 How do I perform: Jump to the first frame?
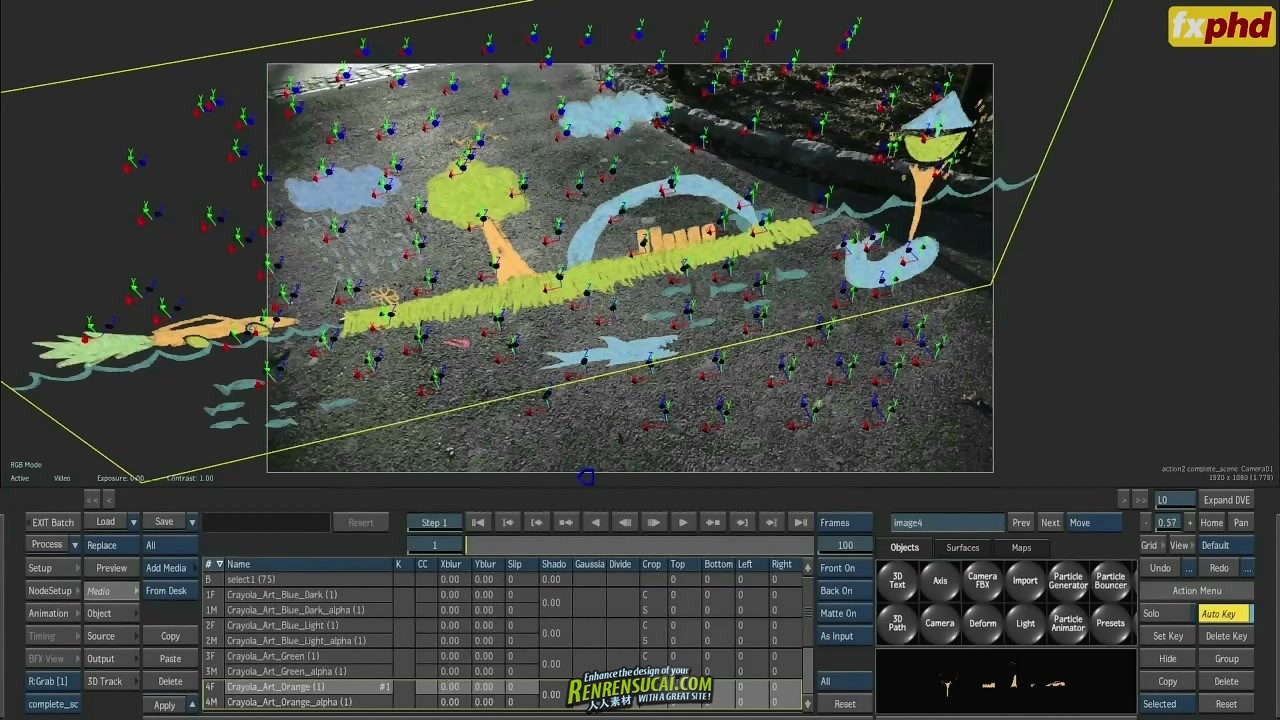478,522
